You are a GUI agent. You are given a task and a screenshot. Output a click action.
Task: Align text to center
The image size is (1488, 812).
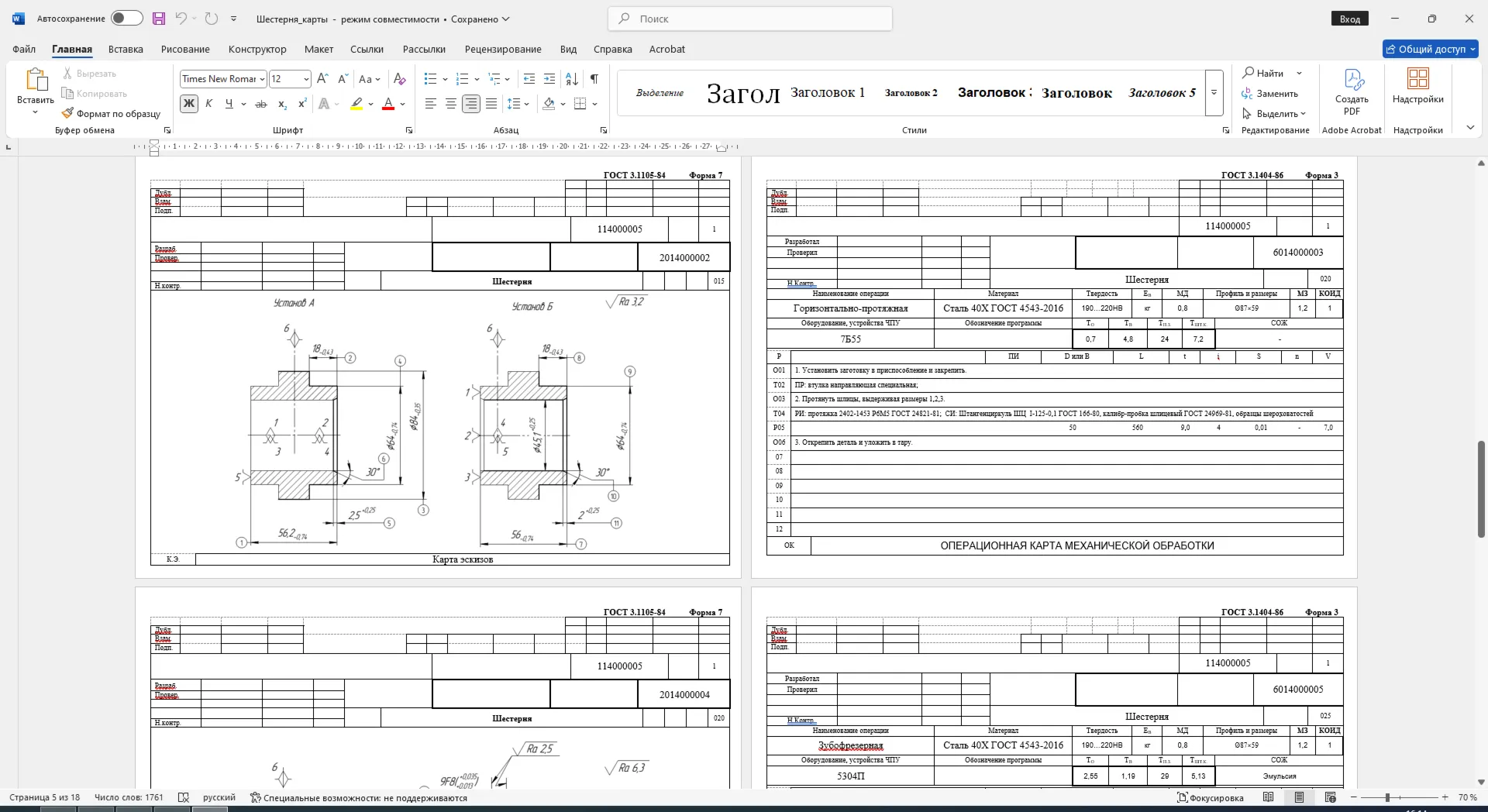click(x=451, y=104)
